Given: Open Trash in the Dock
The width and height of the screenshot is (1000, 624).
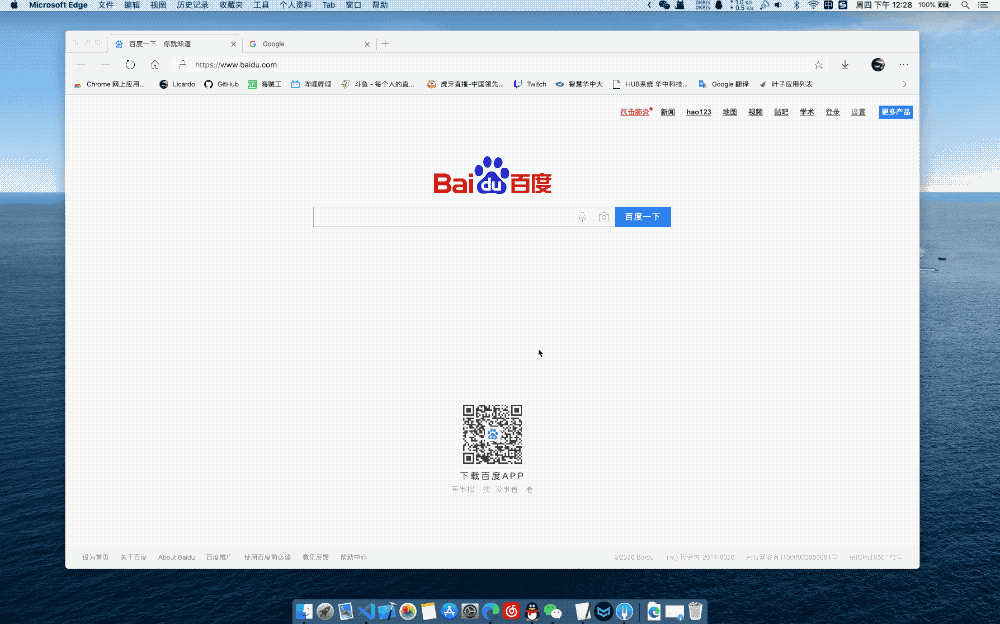Looking at the screenshot, I should tap(695, 611).
